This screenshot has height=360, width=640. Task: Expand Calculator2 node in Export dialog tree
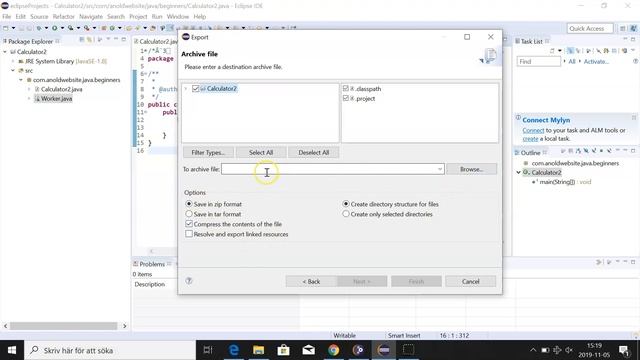point(186,89)
